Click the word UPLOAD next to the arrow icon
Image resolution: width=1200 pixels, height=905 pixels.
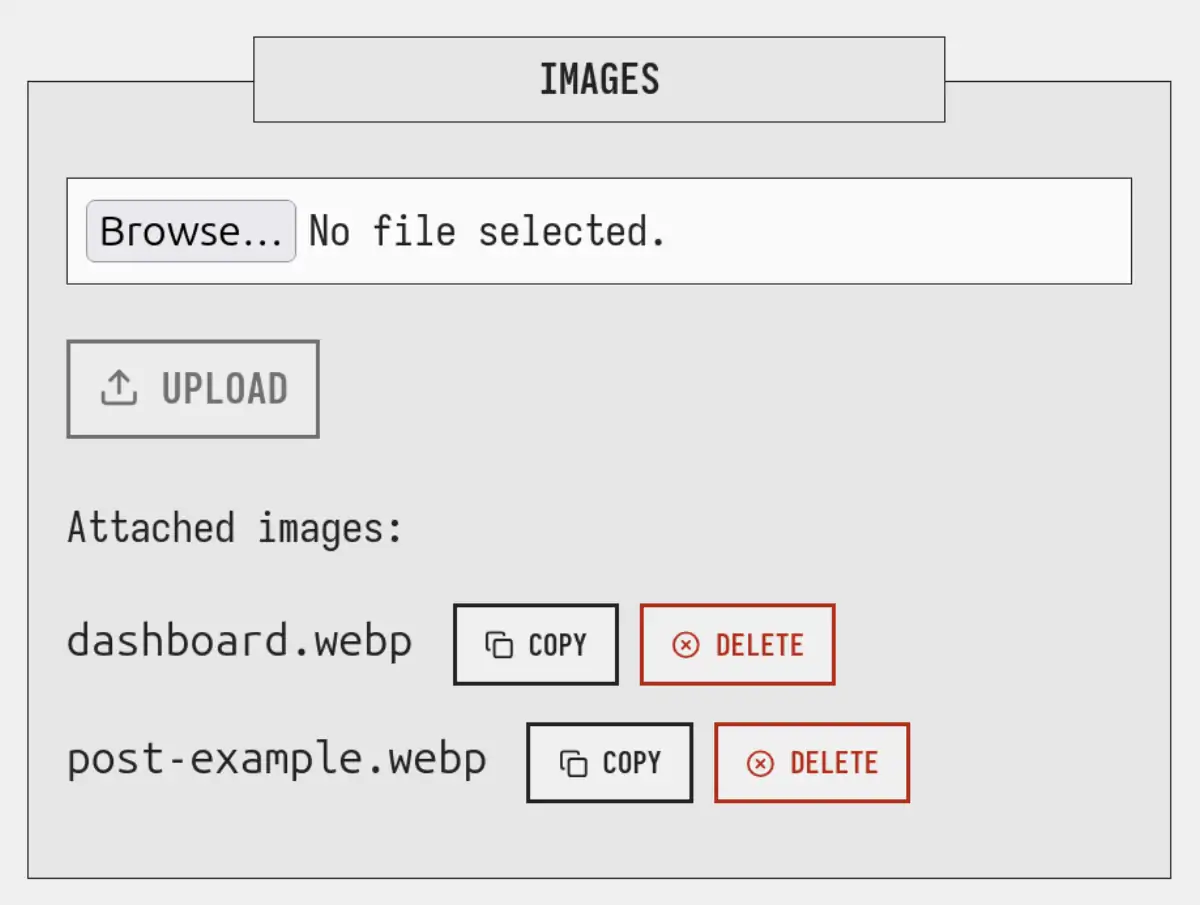tap(225, 388)
